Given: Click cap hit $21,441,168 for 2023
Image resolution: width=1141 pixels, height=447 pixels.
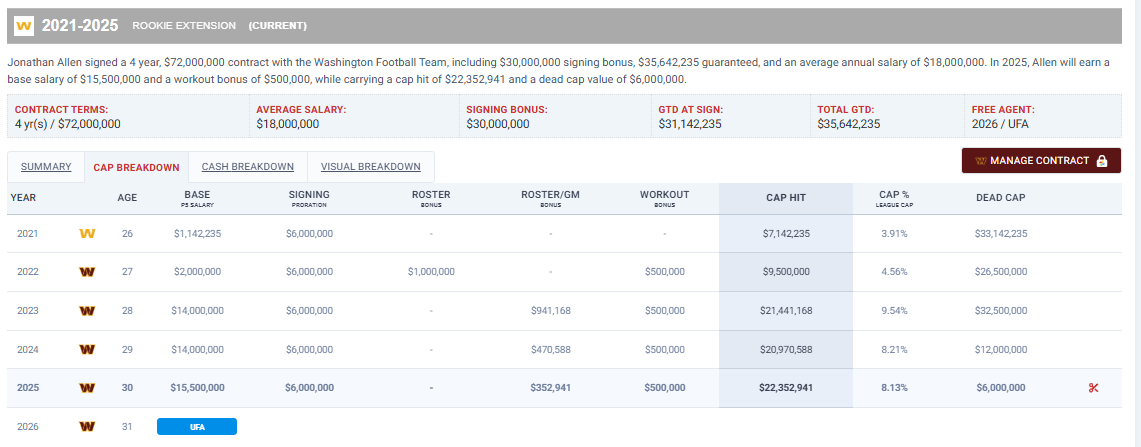Looking at the screenshot, I should [x=786, y=311].
